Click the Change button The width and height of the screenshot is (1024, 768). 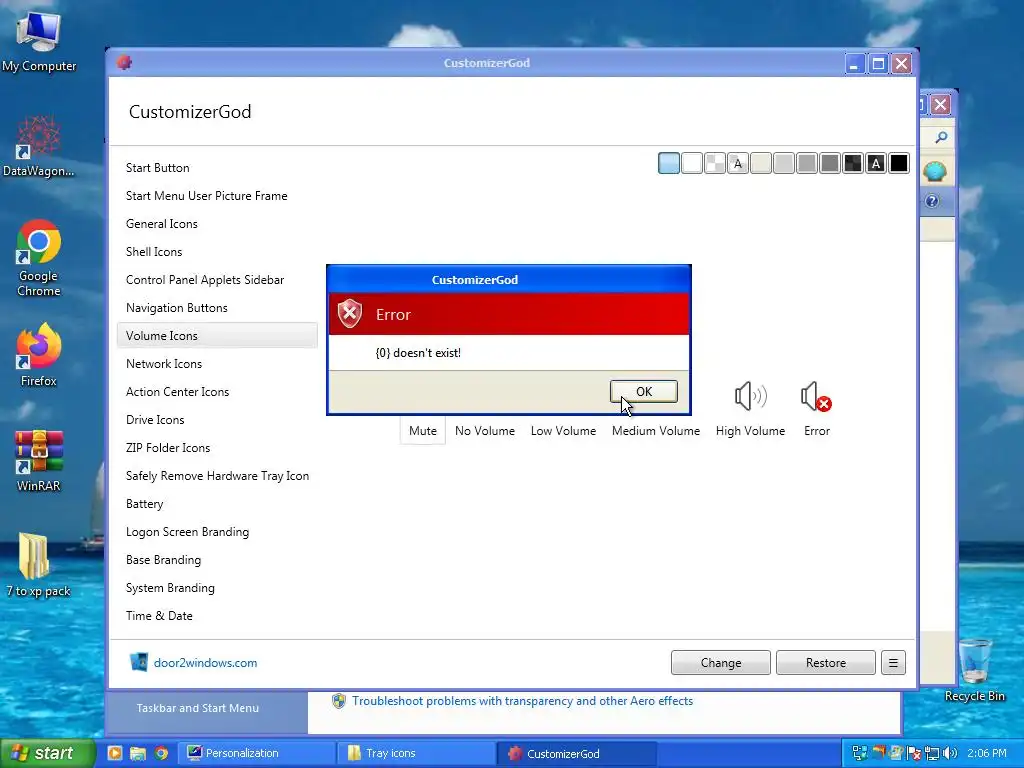[x=720, y=663]
